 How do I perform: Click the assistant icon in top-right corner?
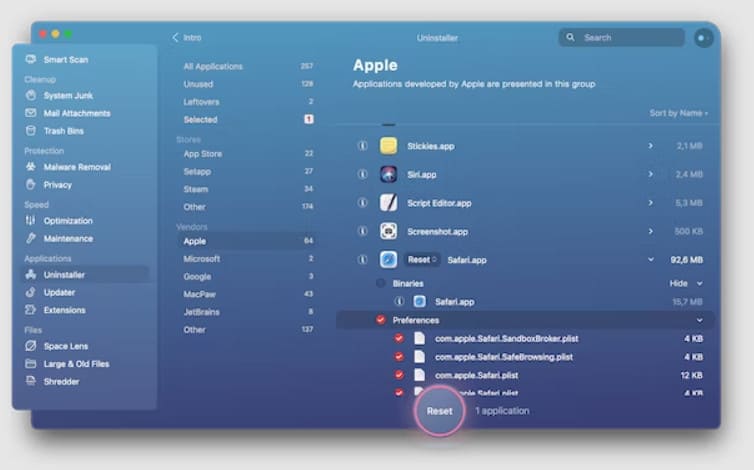coord(703,38)
